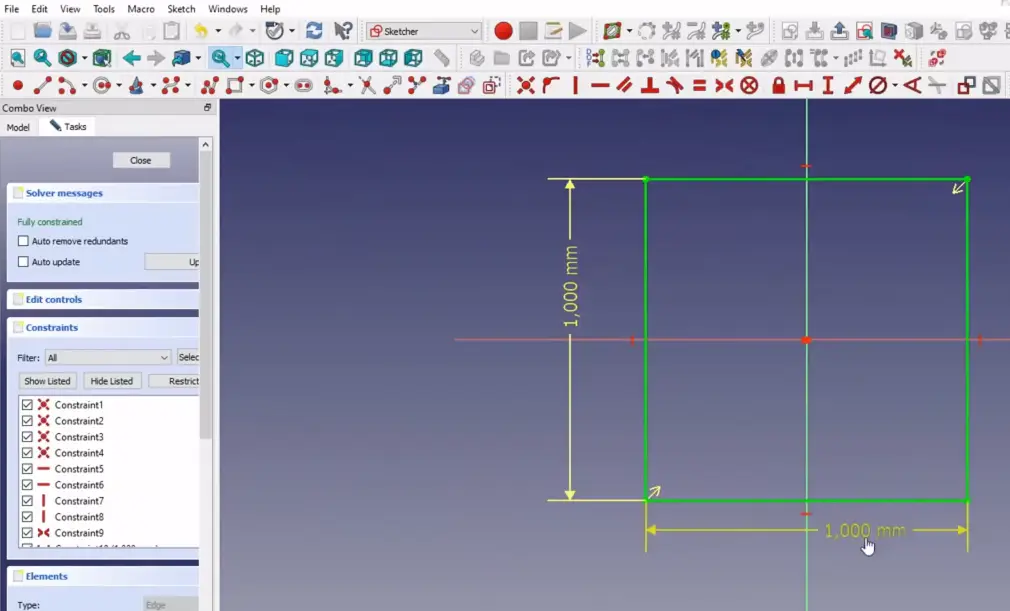Image resolution: width=1010 pixels, height=611 pixels.
Task: Enable Auto remove redundants checkbox
Action: click(x=24, y=241)
